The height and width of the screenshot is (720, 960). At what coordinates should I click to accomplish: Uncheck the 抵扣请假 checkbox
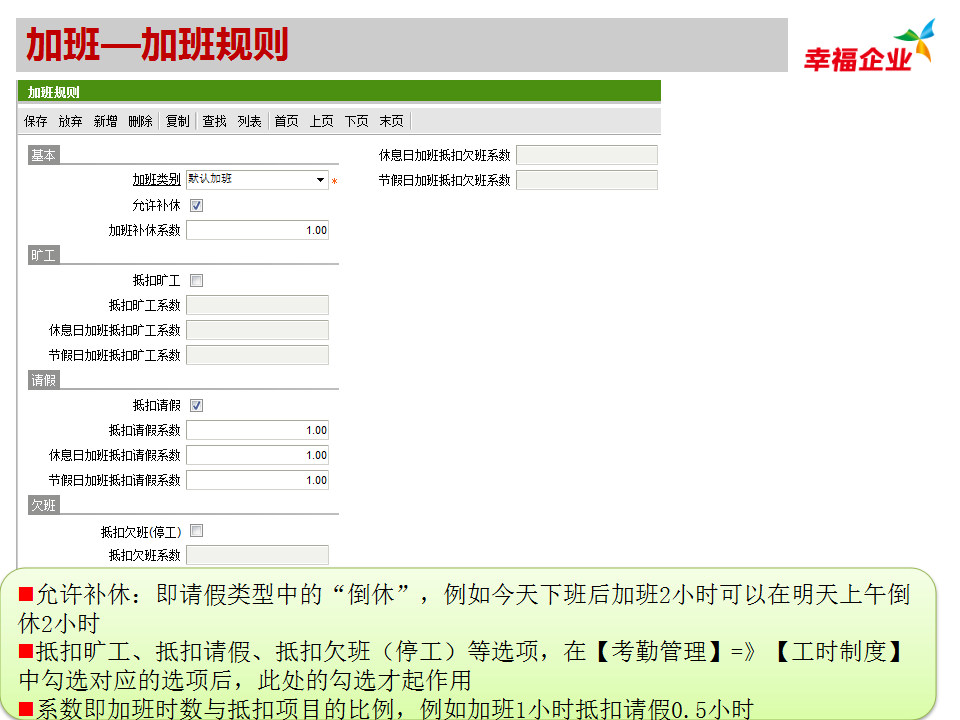tap(197, 406)
